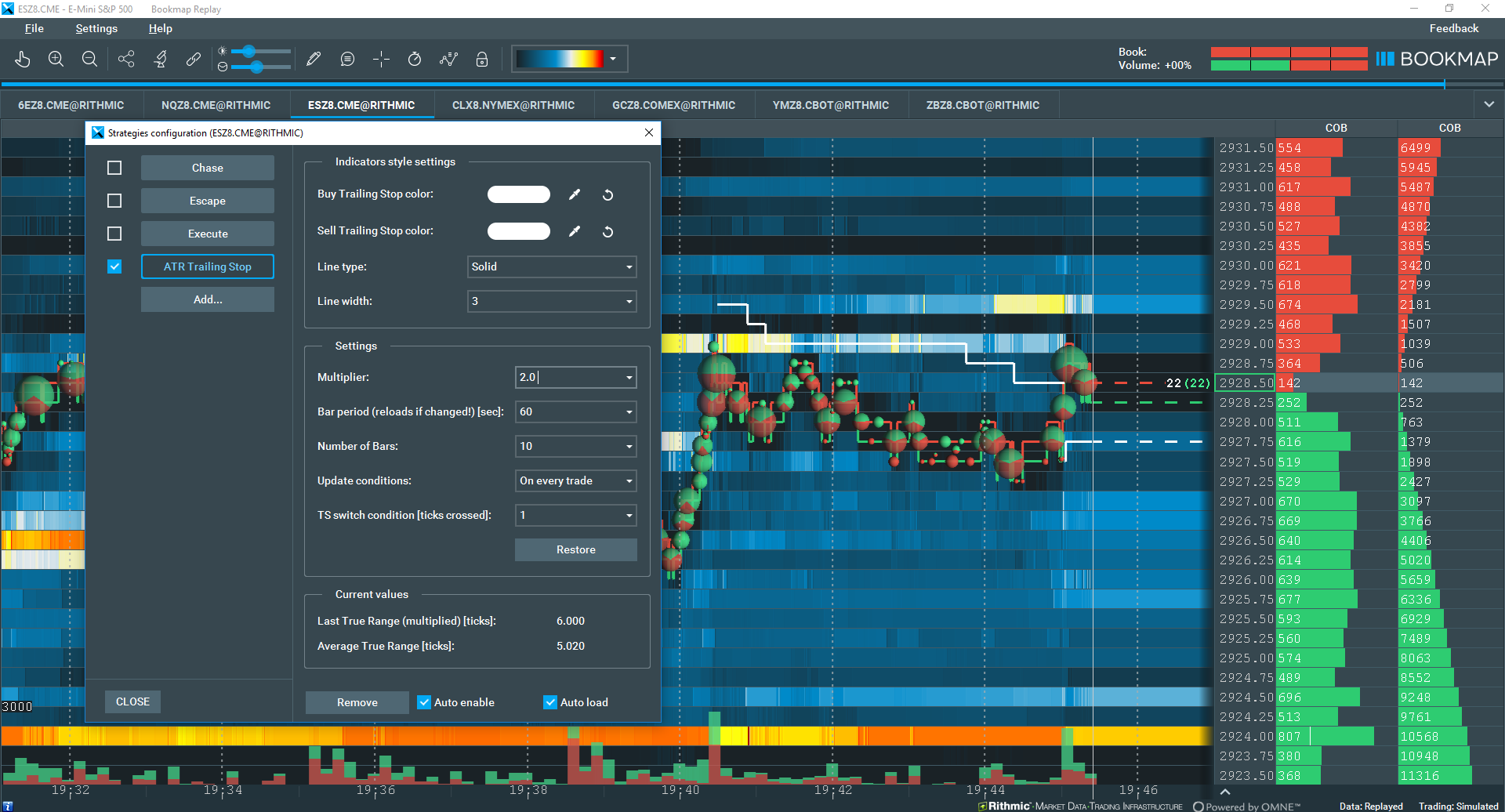The image size is (1505, 812).
Task: Click the padlock icon in the toolbar
Action: click(482, 60)
